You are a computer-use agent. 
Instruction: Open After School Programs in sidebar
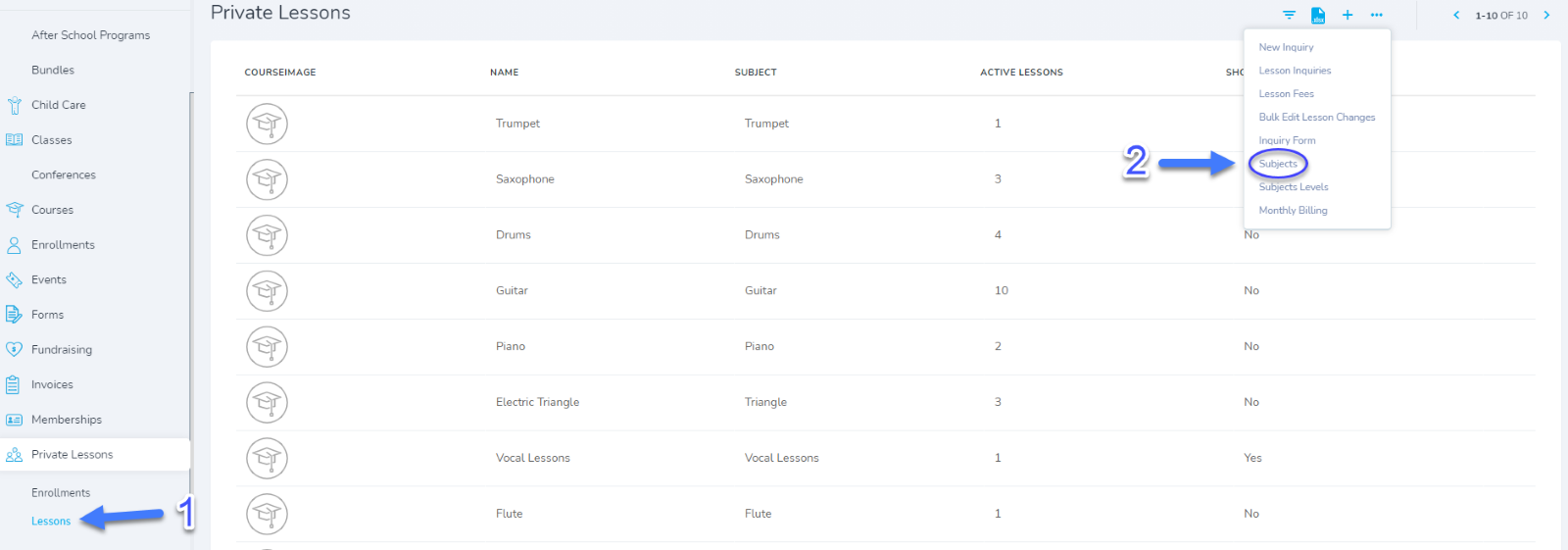[x=90, y=35]
